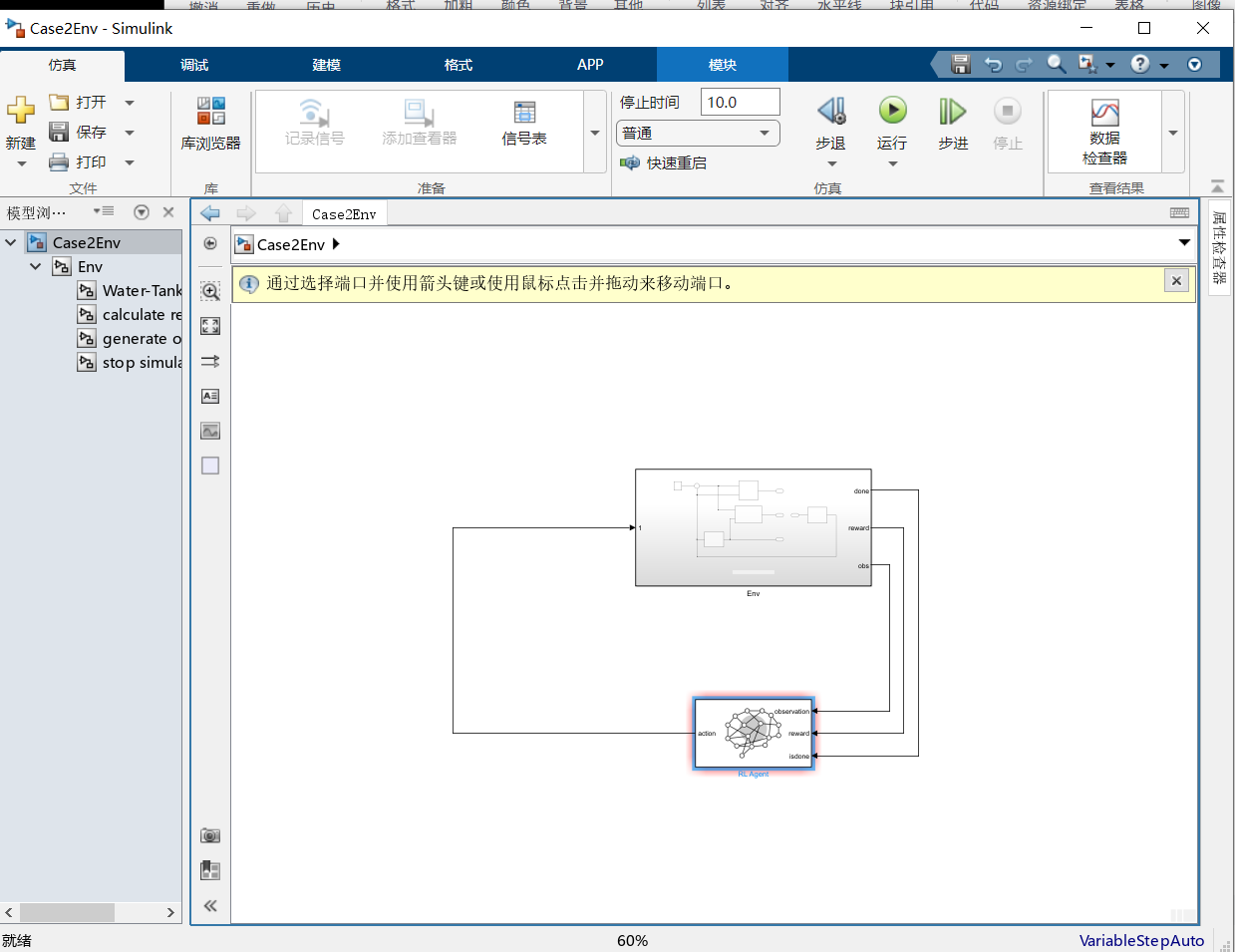Click Add Viewer icon (添加查看器)
1235x952 pixels.
[419, 123]
